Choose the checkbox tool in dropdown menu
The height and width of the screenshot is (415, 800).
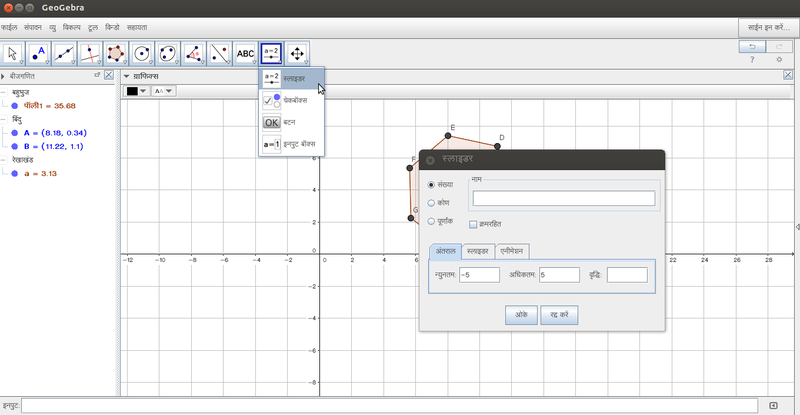point(291,101)
